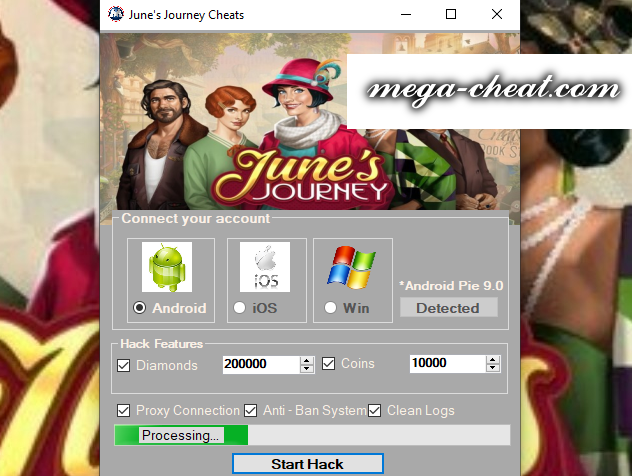Select the Android radio button
The width and height of the screenshot is (632, 476).
point(139,308)
